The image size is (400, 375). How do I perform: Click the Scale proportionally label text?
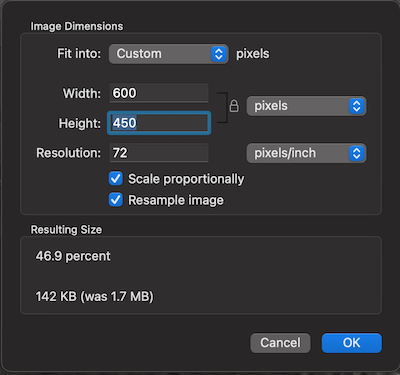coord(186,179)
